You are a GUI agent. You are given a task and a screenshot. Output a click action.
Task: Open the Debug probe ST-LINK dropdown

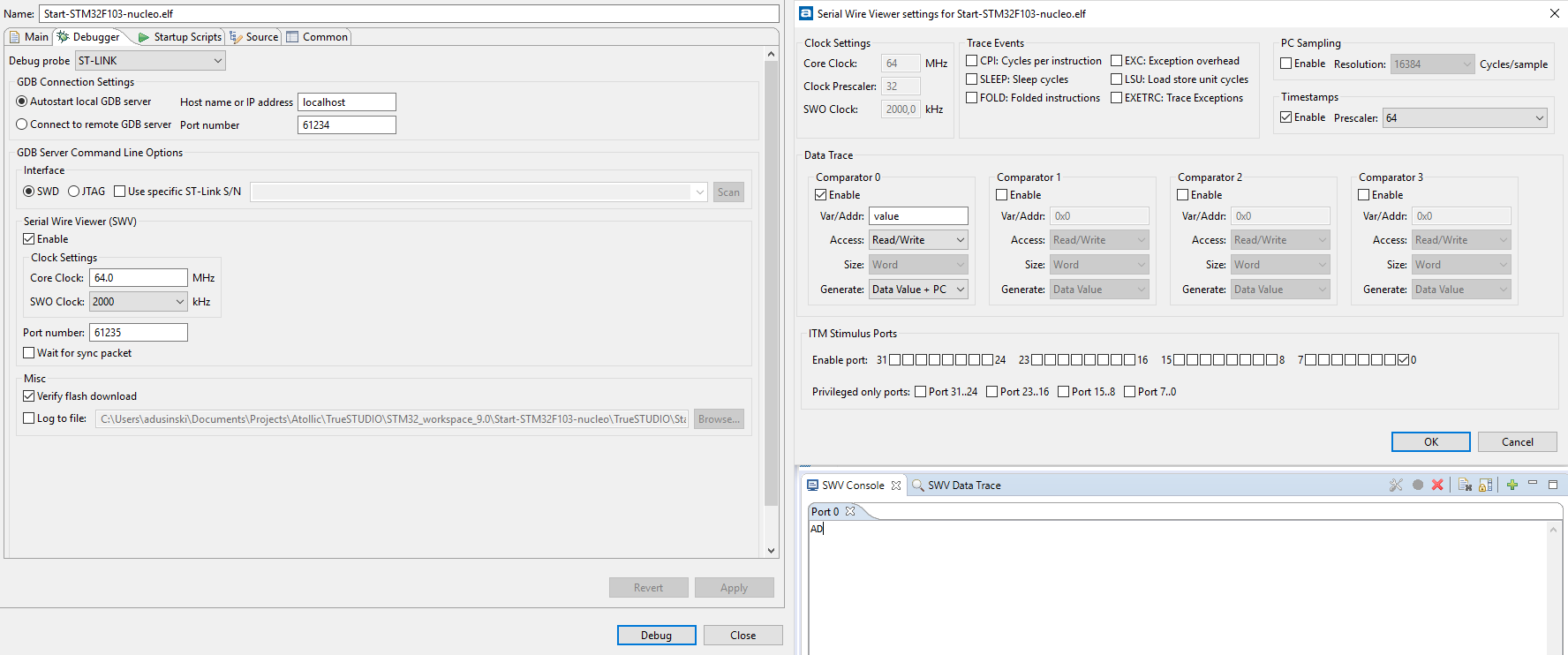tap(150, 61)
